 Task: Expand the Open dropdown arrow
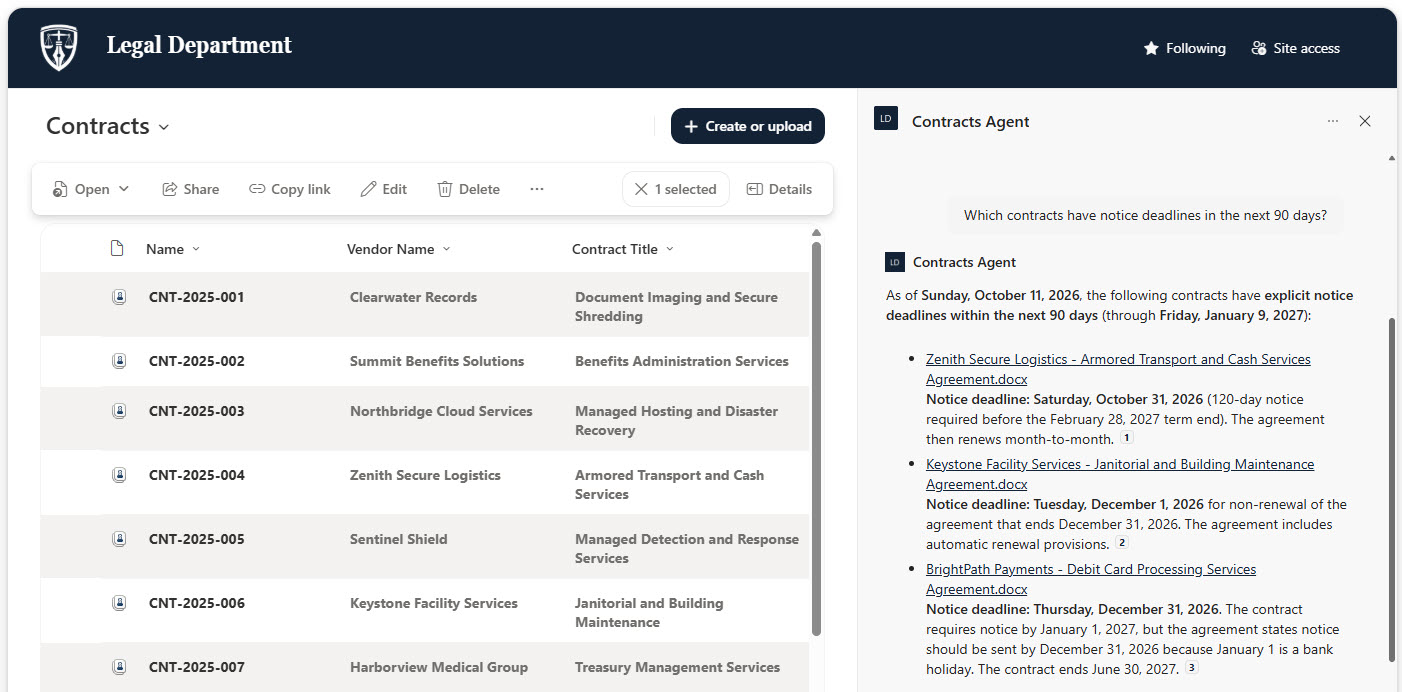[x=124, y=189]
